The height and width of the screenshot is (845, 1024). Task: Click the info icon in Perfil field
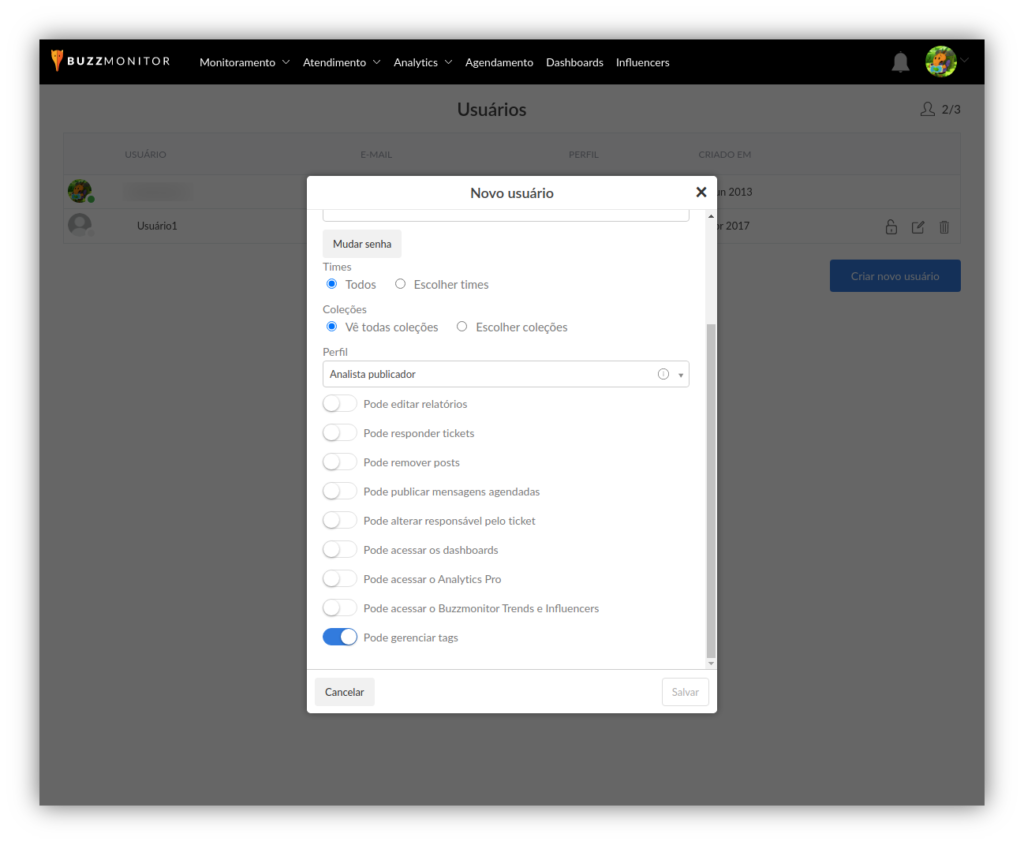point(663,374)
